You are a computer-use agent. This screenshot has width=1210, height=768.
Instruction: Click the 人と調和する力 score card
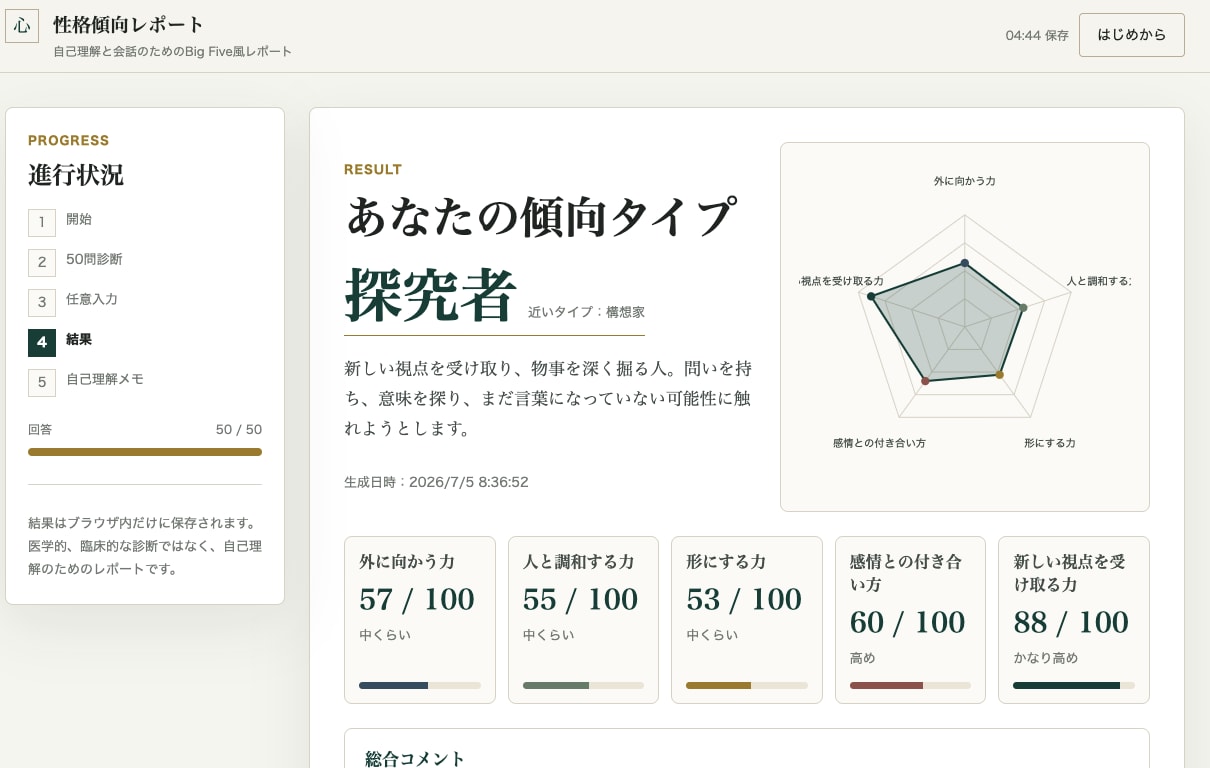(x=583, y=620)
